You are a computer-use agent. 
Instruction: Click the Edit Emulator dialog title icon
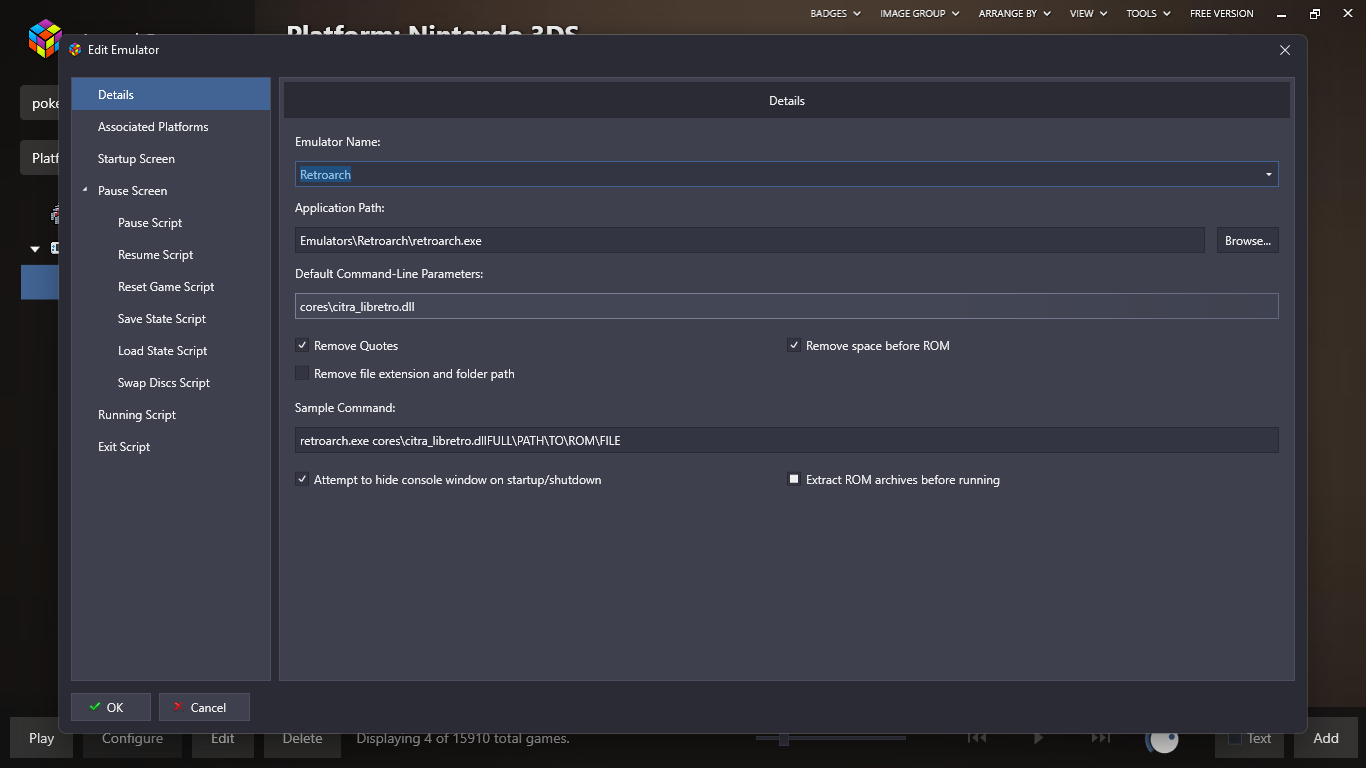coord(75,49)
